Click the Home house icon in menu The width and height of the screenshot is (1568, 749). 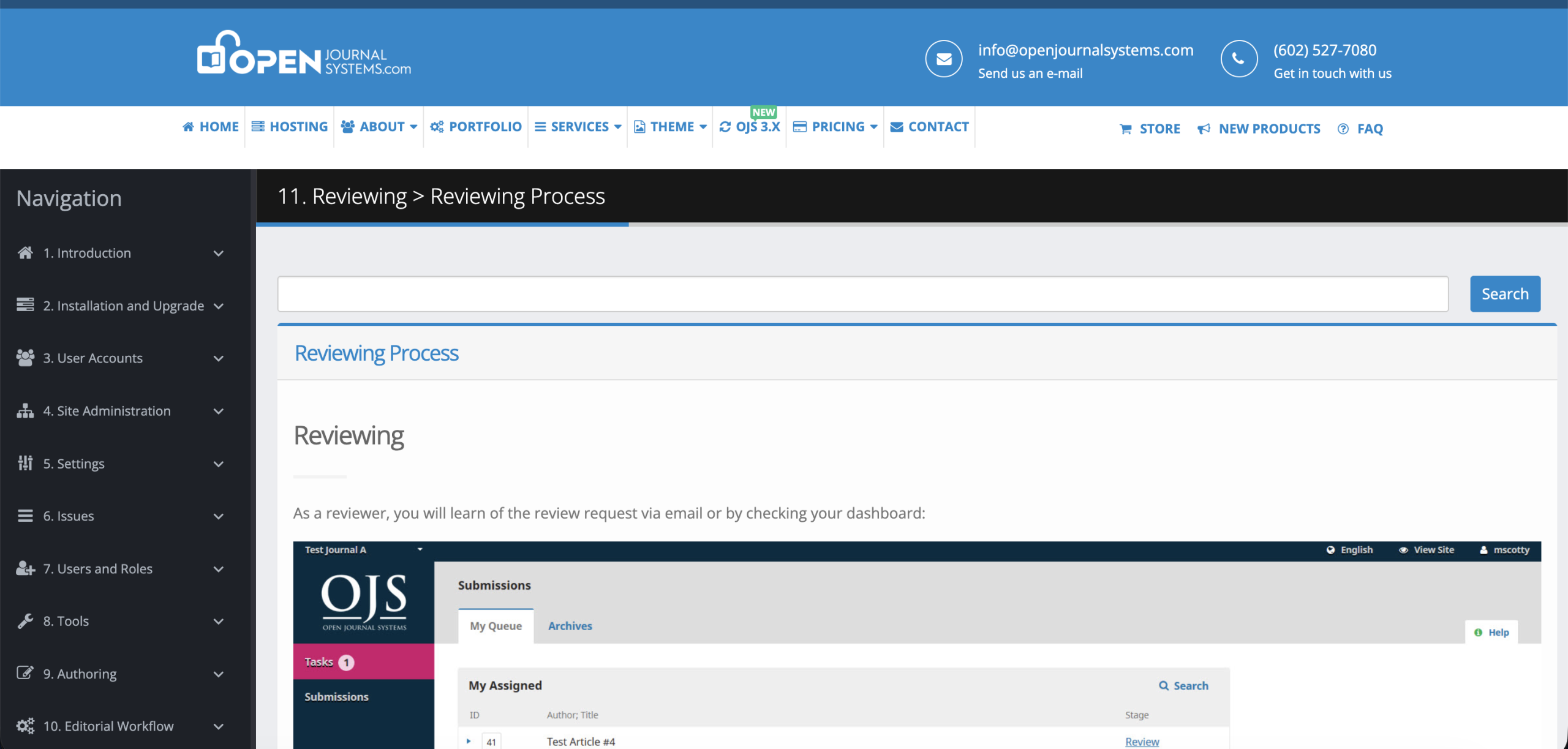click(189, 127)
